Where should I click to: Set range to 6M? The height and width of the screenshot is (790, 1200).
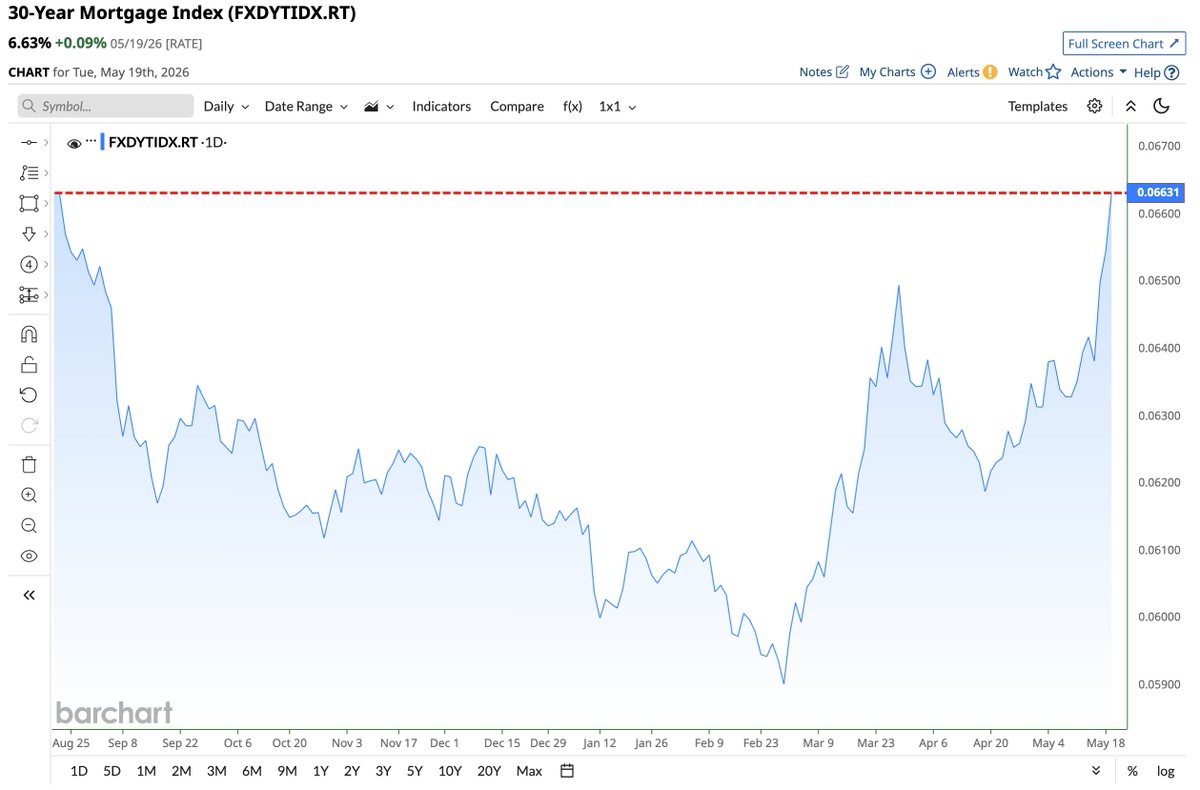point(252,771)
